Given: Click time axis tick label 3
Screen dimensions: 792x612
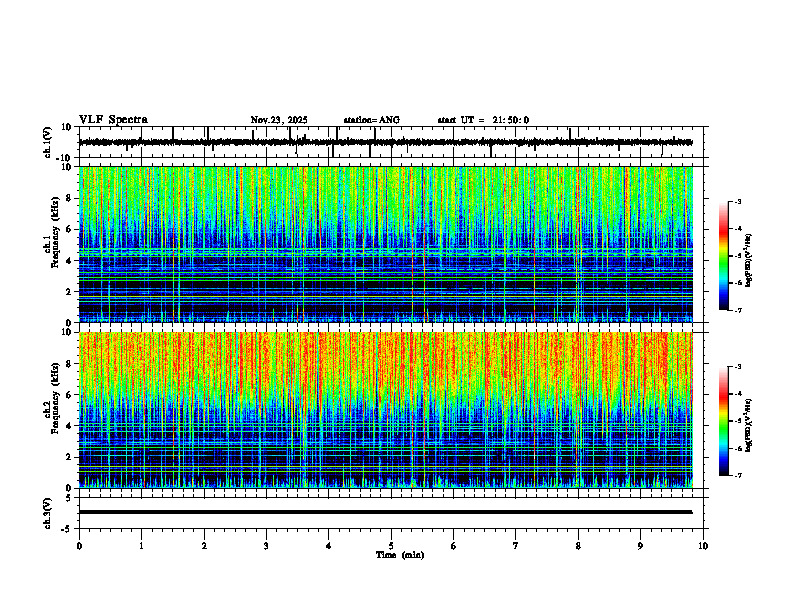Looking at the screenshot, I should 266,546.
